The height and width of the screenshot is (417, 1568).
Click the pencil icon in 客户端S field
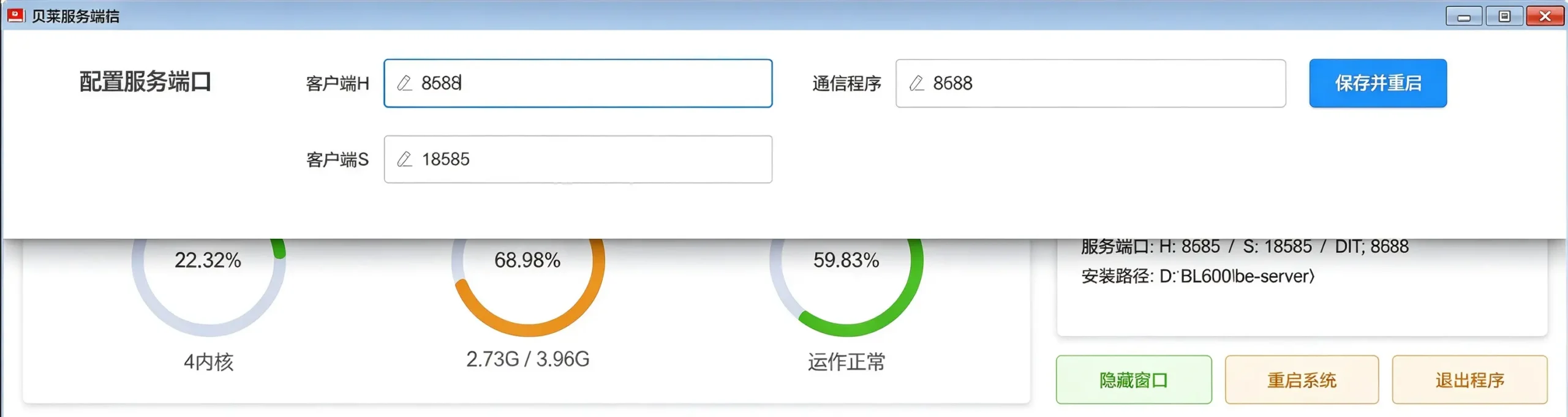click(x=404, y=159)
